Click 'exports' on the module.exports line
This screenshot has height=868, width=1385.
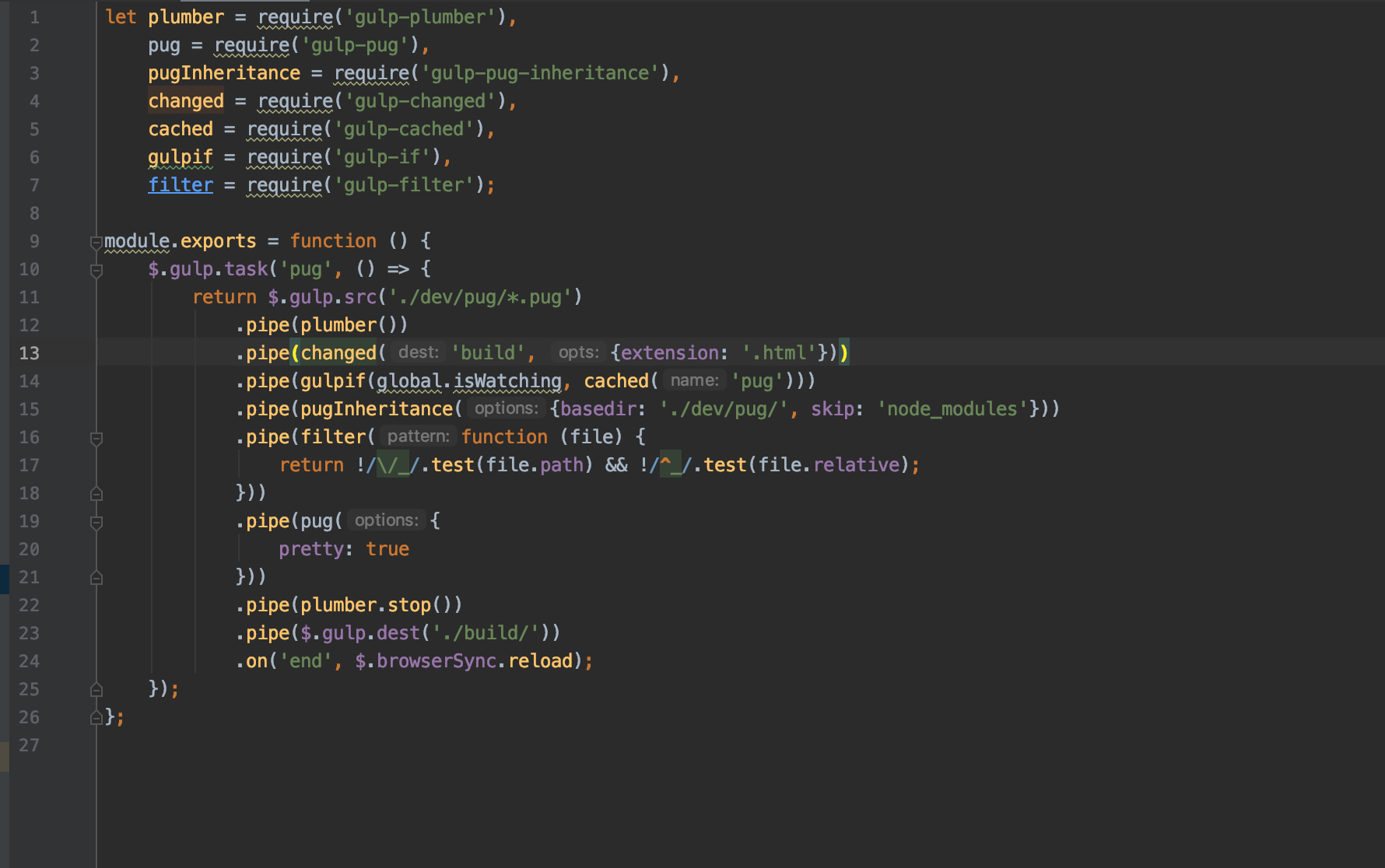tap(219, 241)
